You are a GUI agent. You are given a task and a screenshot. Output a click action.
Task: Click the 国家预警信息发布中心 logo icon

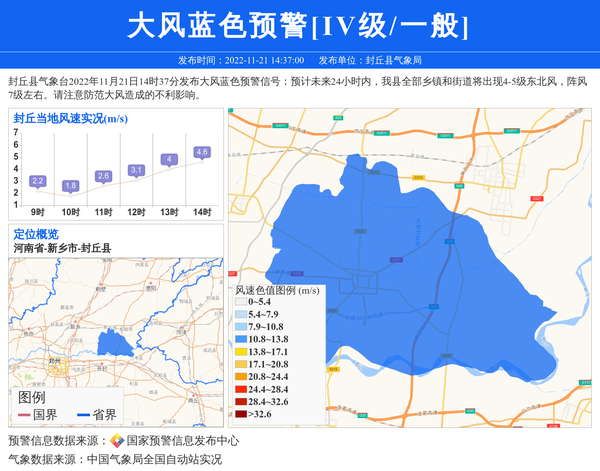(117, 441)
